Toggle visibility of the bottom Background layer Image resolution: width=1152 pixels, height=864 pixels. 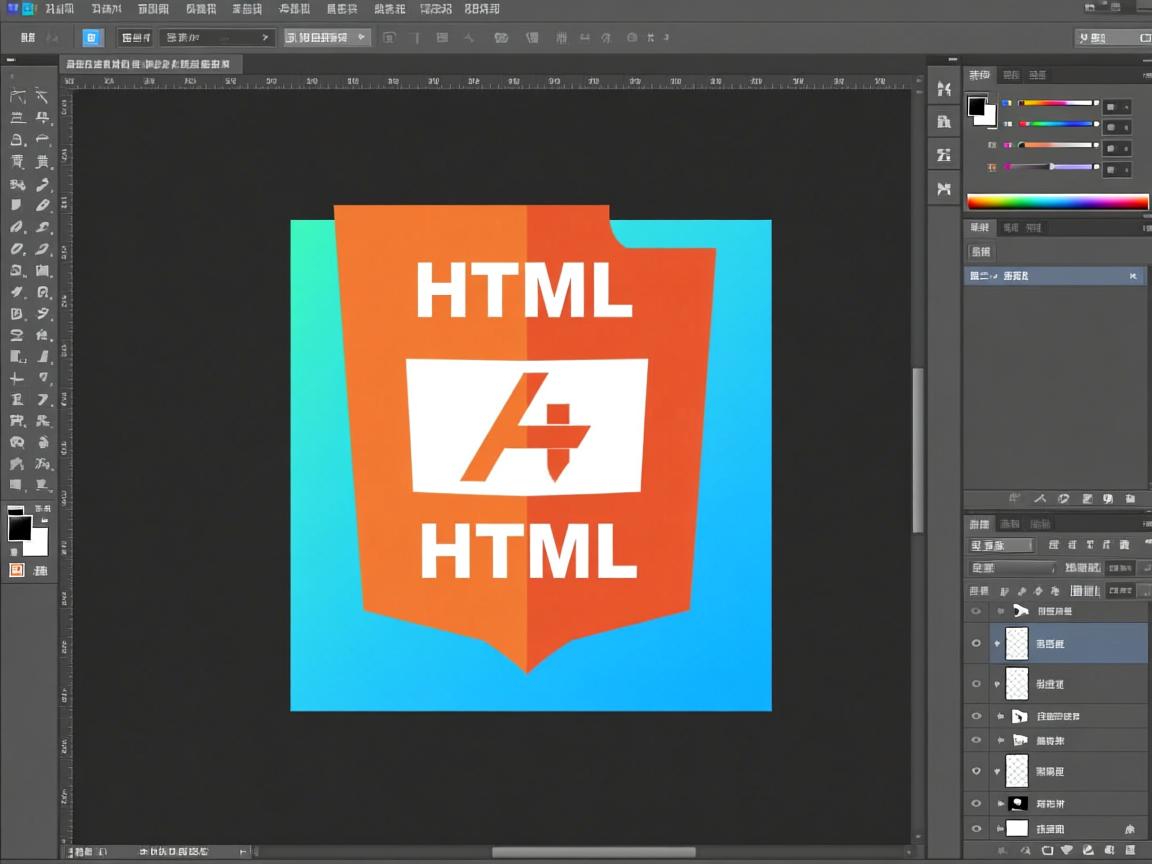976,828
